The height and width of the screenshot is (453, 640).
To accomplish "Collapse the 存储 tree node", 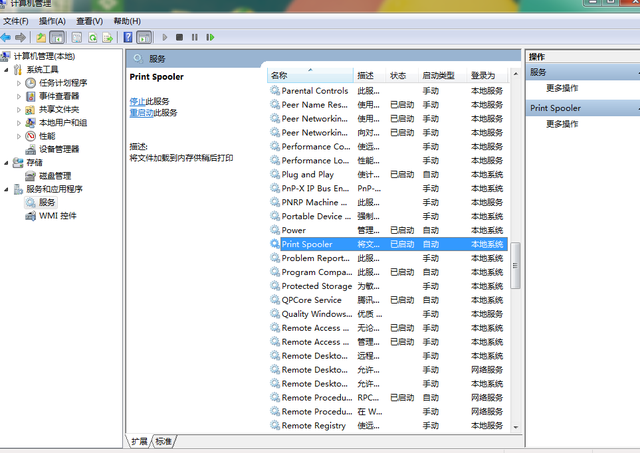I will (x=6, y=163).
